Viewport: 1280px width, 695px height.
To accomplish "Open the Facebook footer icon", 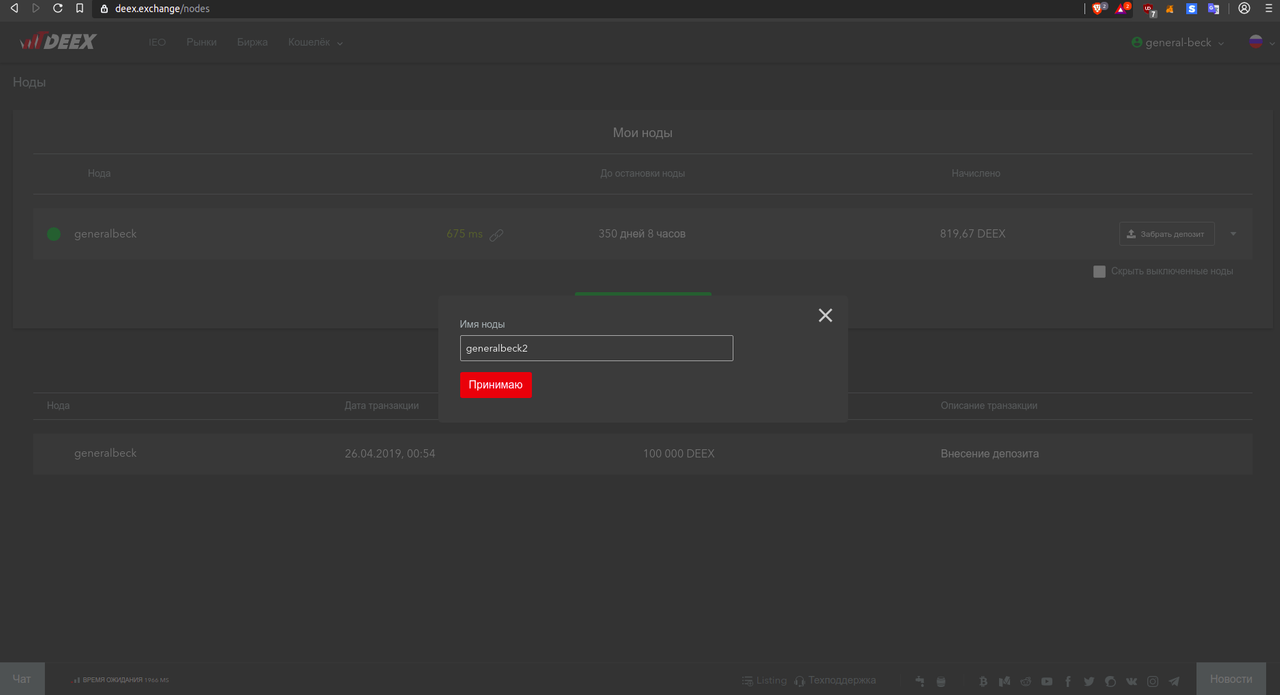I will (1068, 681).
